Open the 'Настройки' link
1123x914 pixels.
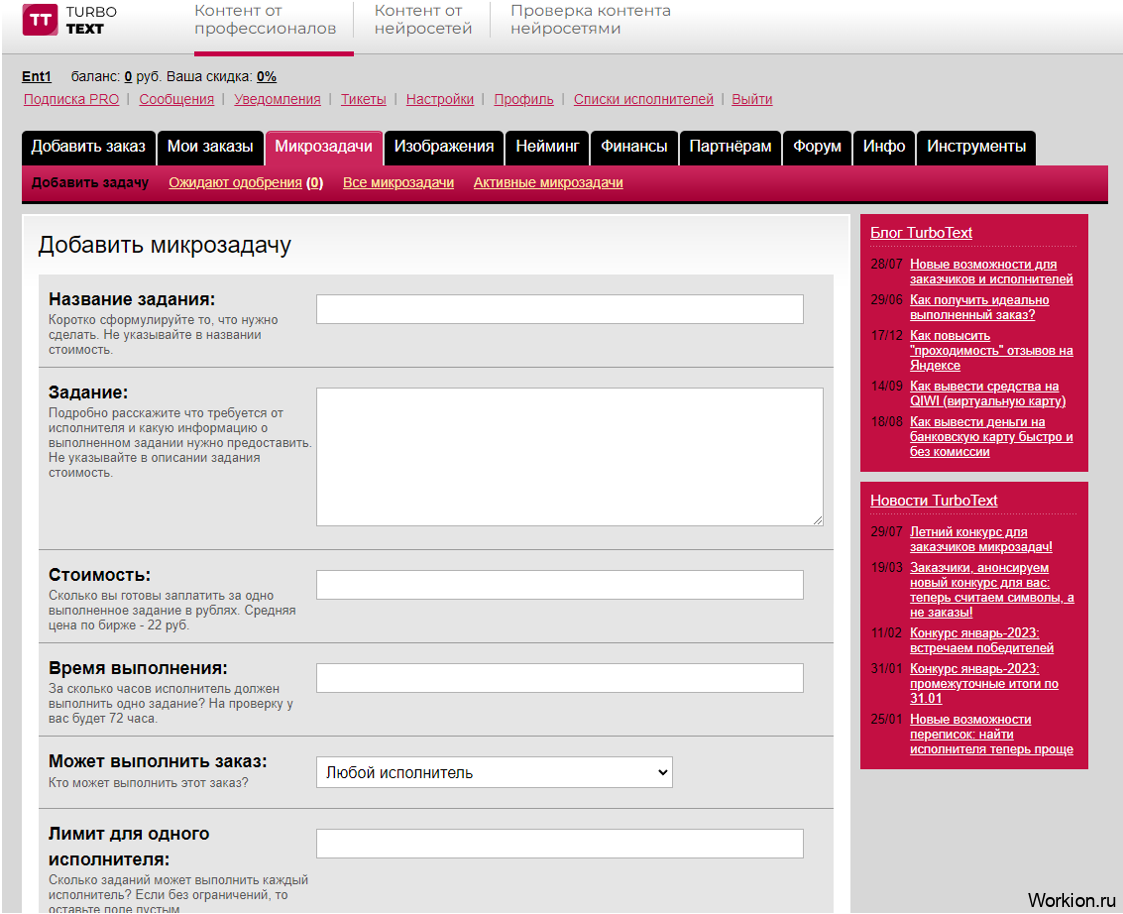click(440, 100)
